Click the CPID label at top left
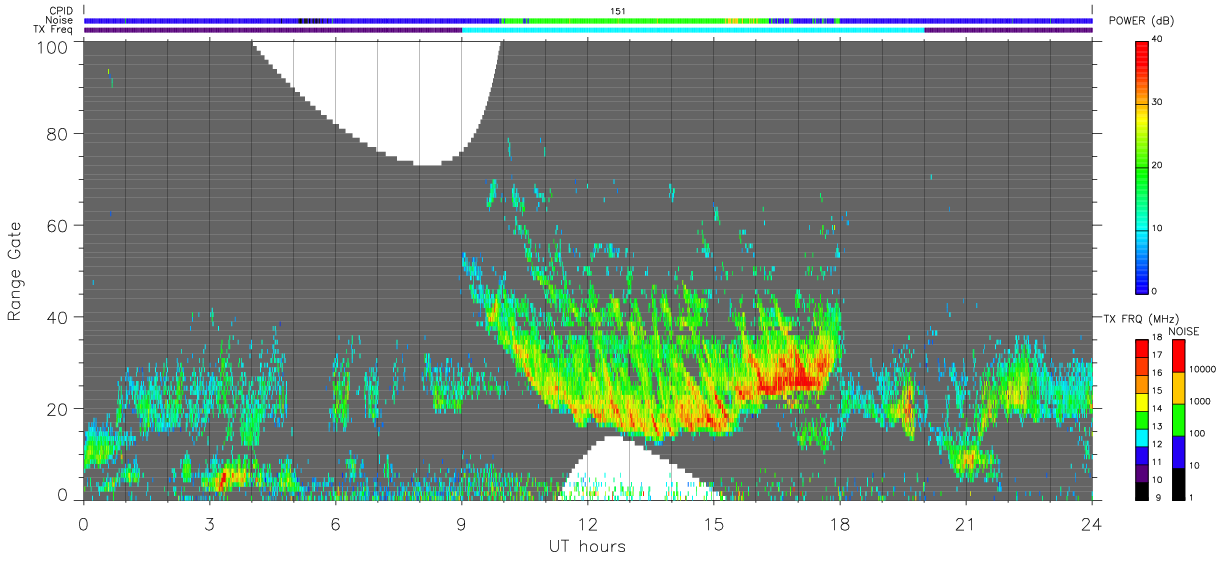Viewport: 1228px width, 567px height. pyautogui.click(x=62, y=10)
